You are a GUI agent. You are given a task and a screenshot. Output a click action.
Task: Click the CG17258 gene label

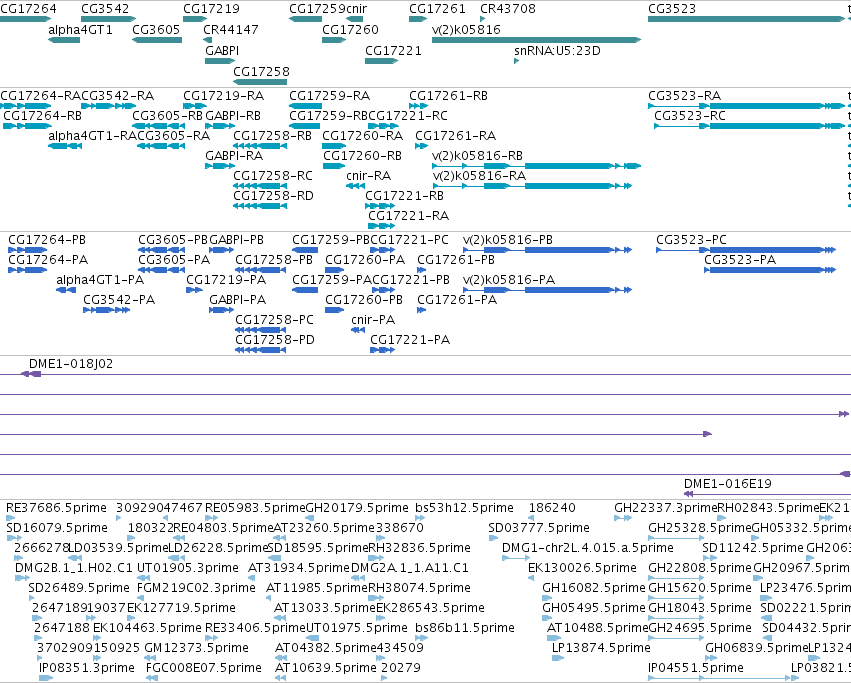(x=262, y=72)
